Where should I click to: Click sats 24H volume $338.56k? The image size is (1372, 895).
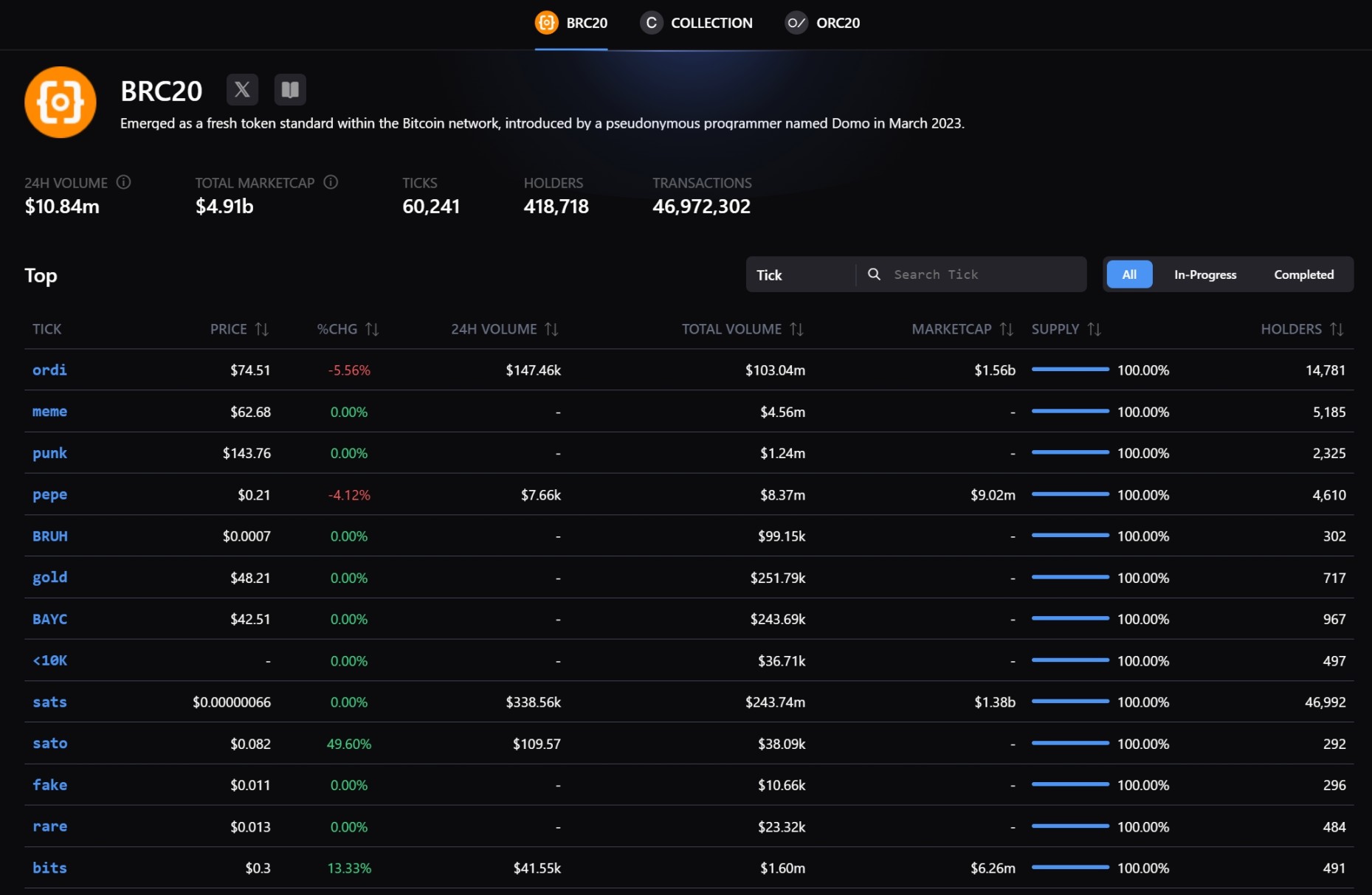(x=533, y=702)
